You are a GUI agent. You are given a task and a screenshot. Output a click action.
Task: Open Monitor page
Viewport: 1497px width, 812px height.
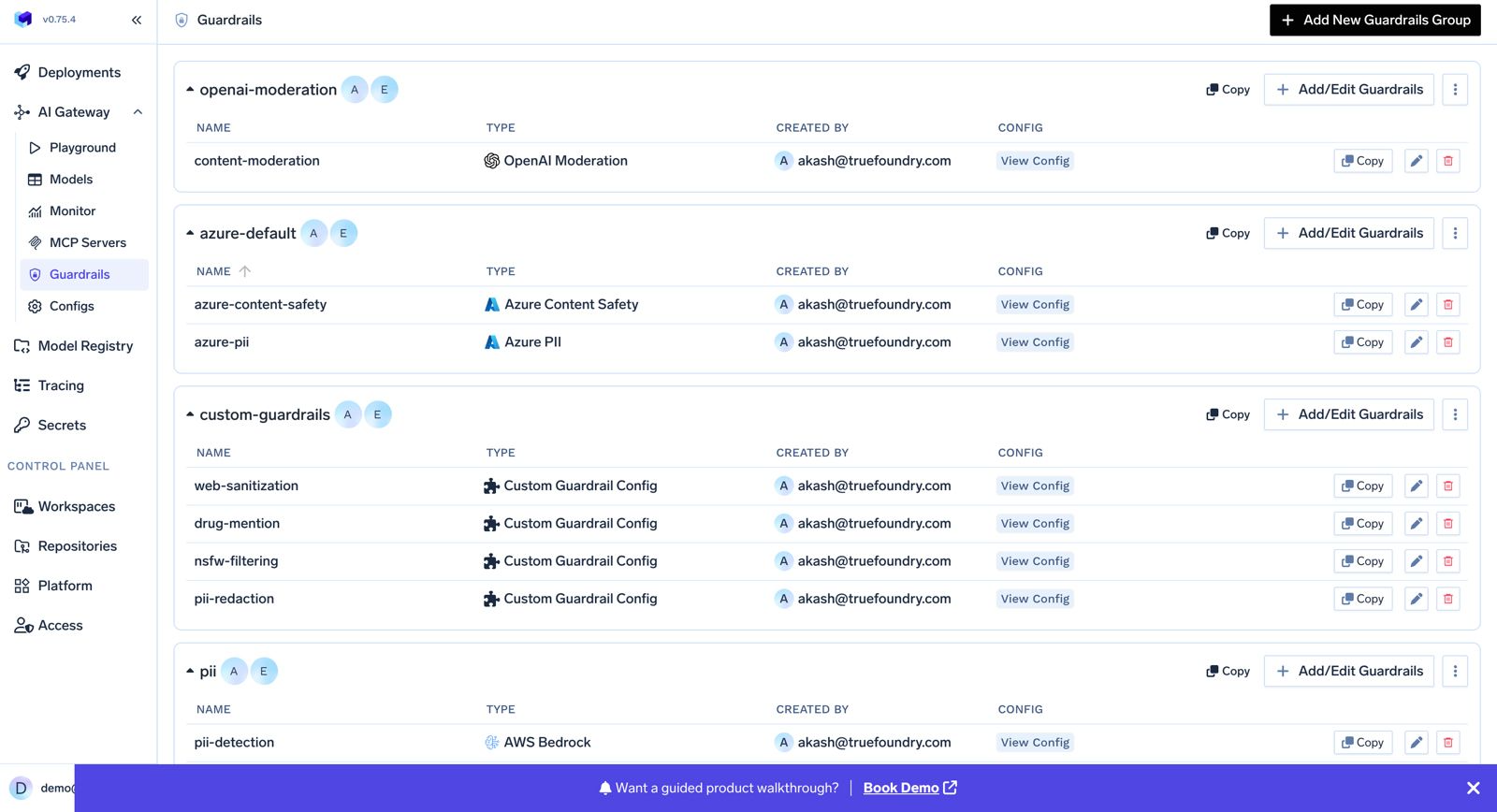click(x=72, y=211)
